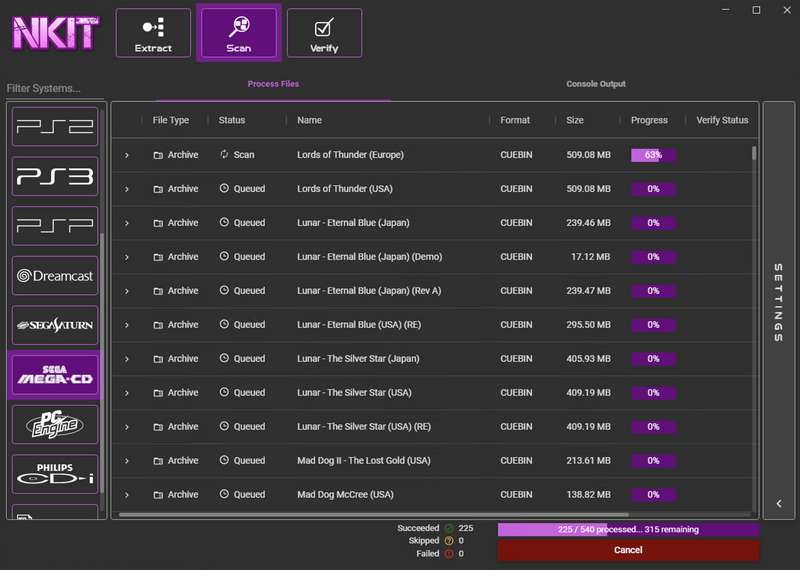Click the file list horizontal scrollbar
This screenshot has height=570, width=800.
[x=373, y=515]
